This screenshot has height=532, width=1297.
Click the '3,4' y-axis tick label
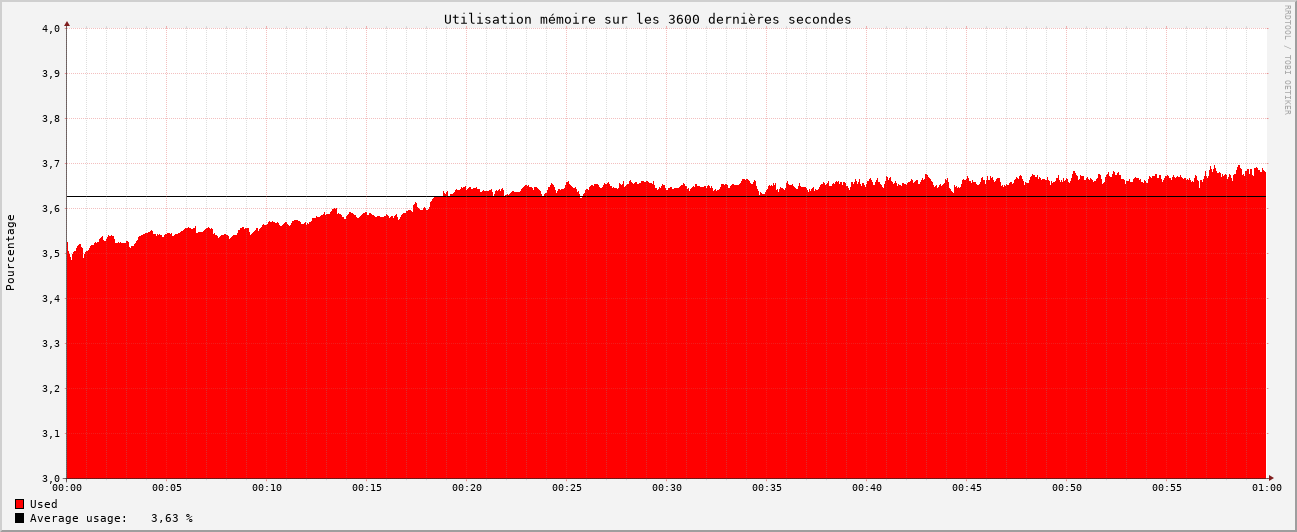[51, 299]
